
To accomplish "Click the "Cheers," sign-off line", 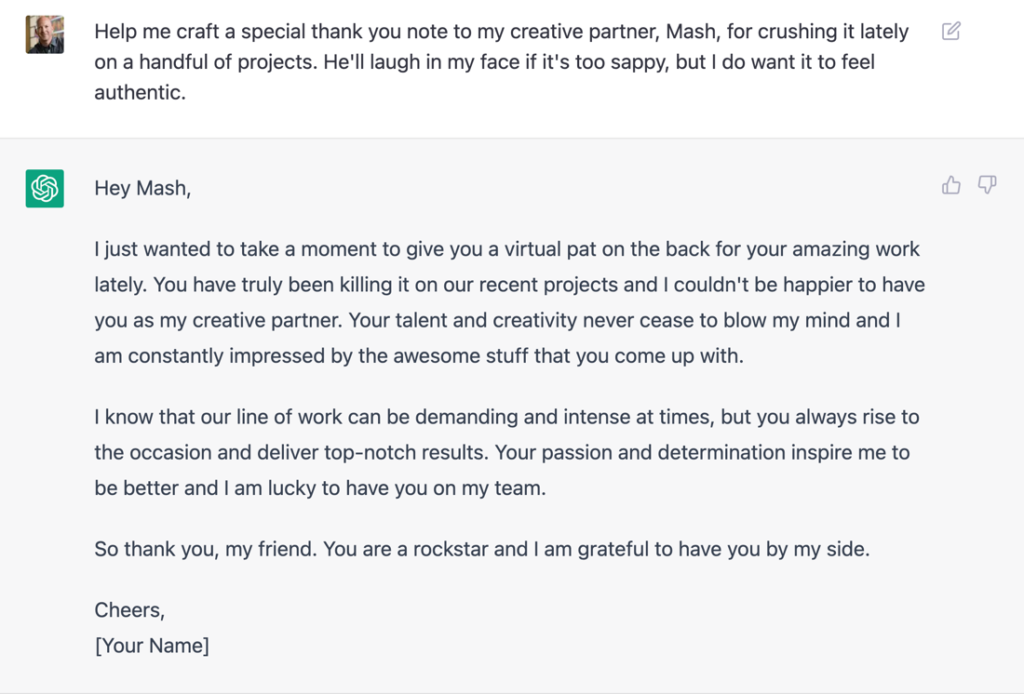I will click(129, 610).
